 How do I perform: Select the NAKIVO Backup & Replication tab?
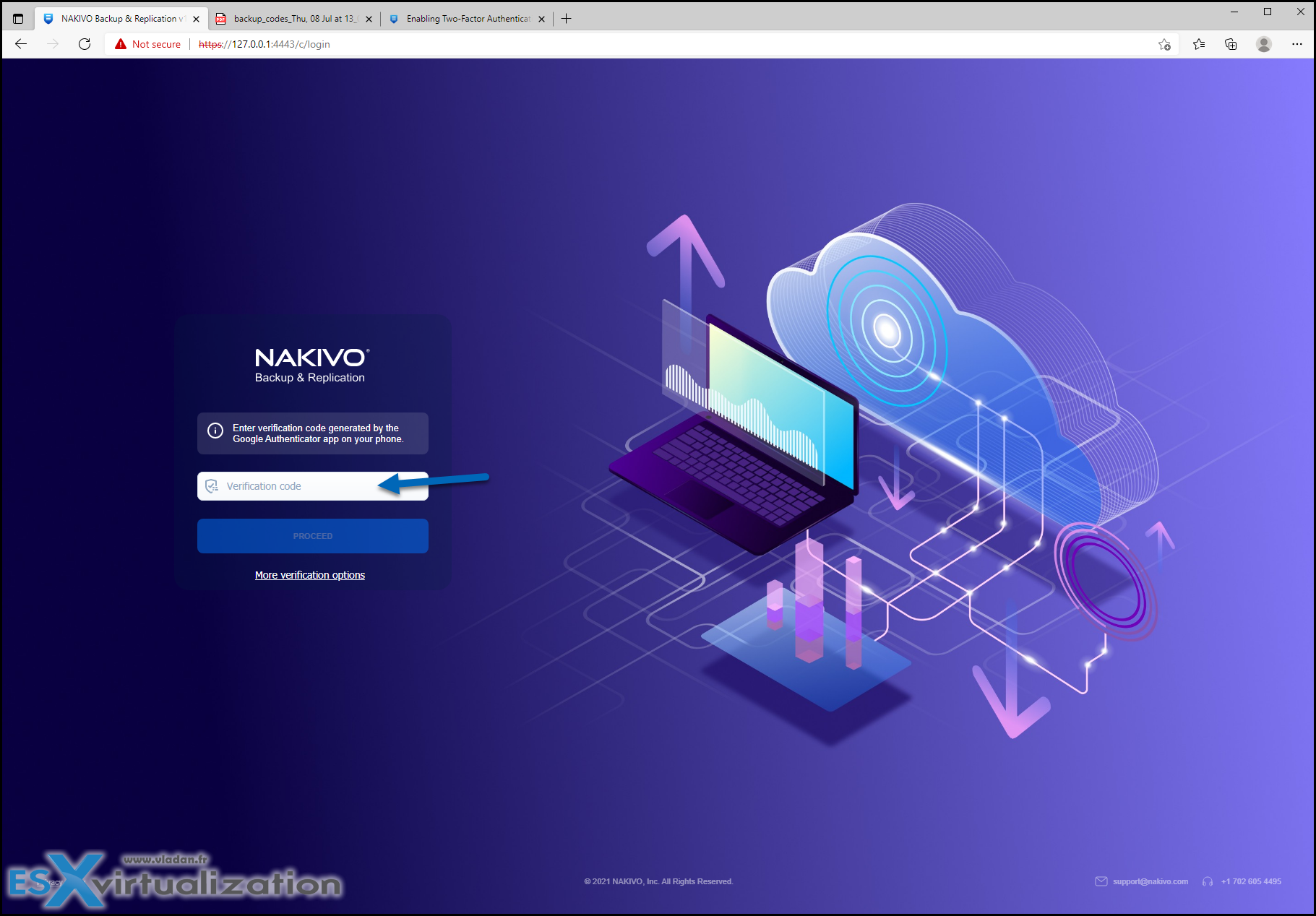[121, 19]
